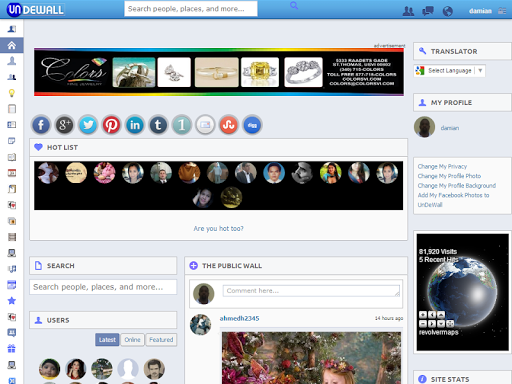The image size is (512, 384).
Task: Click the globe notifications icon
Action: pyautogui.click(x=447, y=11)
